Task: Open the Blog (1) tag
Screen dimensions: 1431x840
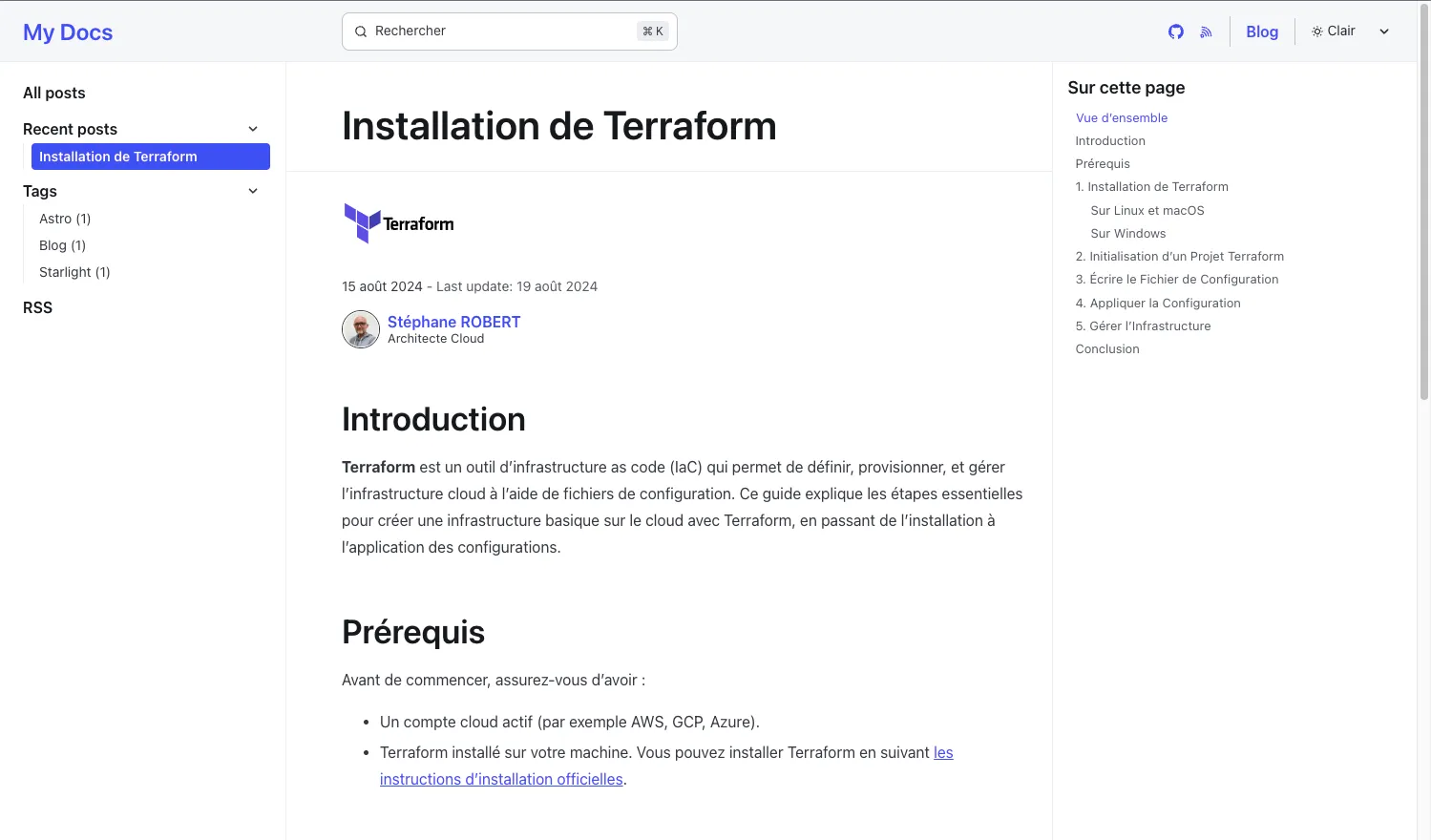Action: pos(62,245)
